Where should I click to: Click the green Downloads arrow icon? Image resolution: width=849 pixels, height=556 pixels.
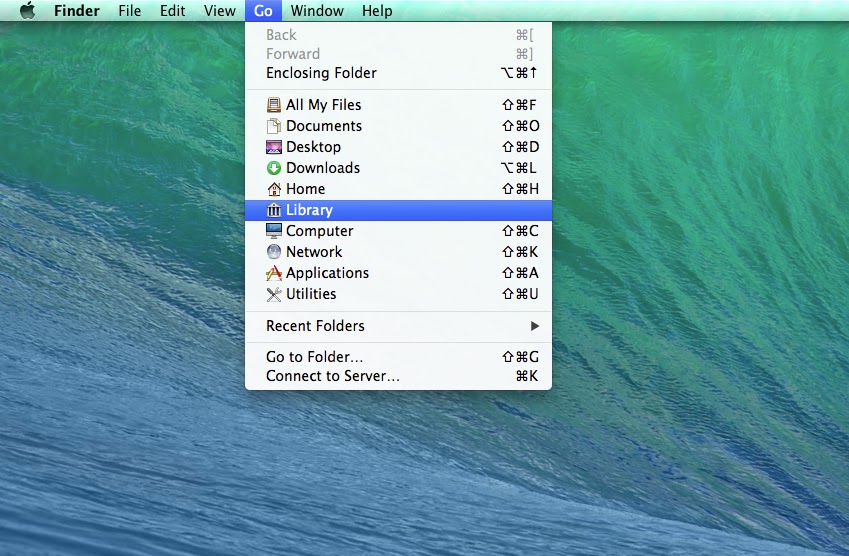pos(274,168)
